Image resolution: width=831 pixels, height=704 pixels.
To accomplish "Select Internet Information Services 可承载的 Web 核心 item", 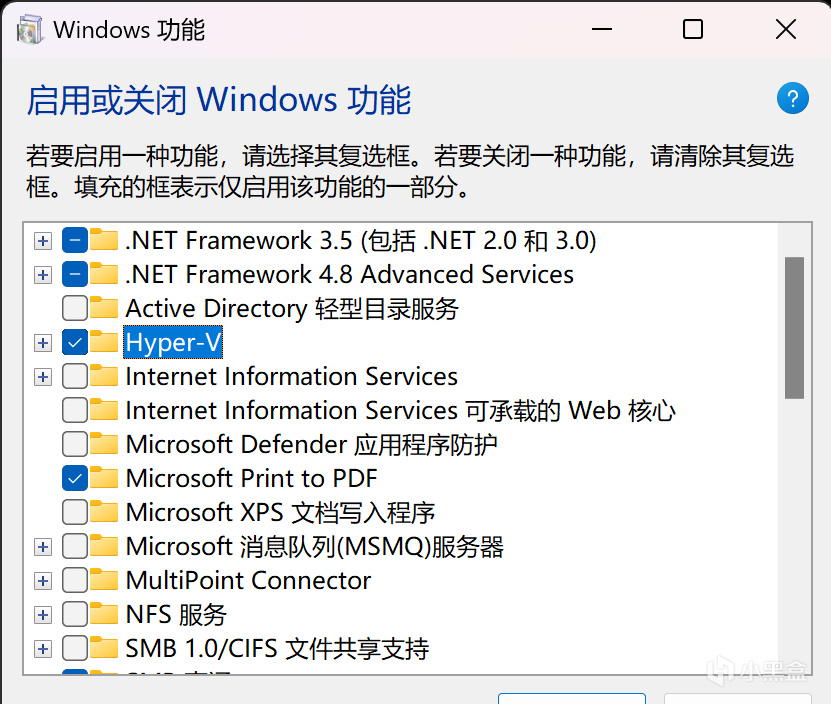I will coord(400,410).
